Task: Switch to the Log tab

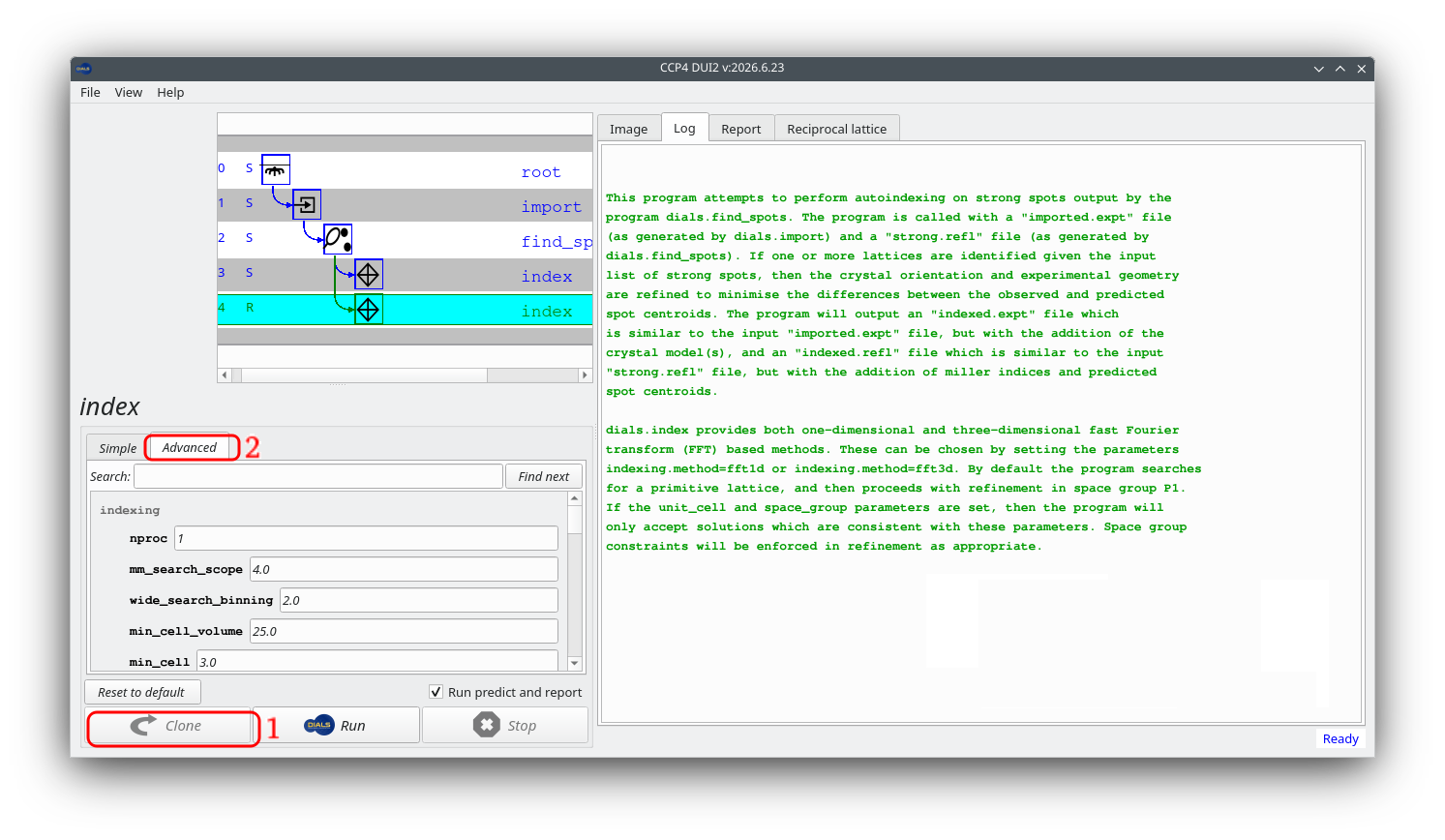Action: [x=684, y=128]
